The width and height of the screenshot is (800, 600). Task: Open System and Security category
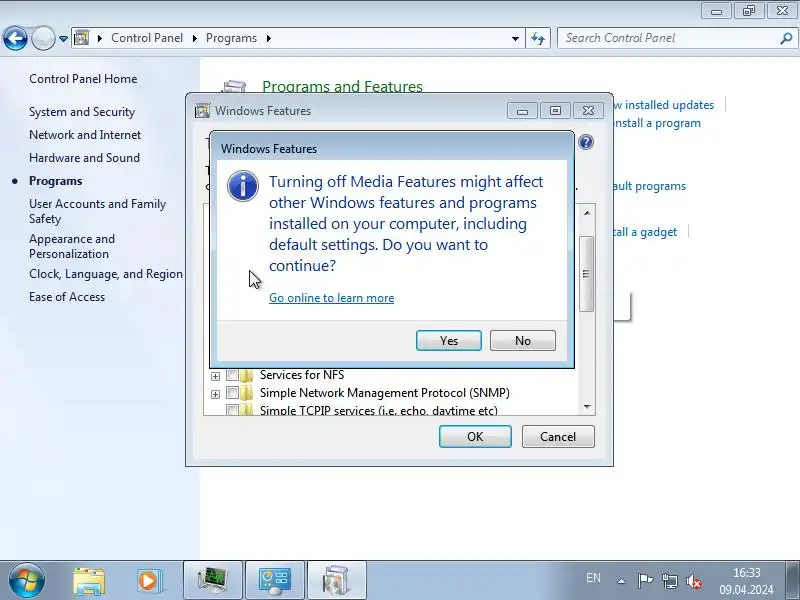coord(82,112)
